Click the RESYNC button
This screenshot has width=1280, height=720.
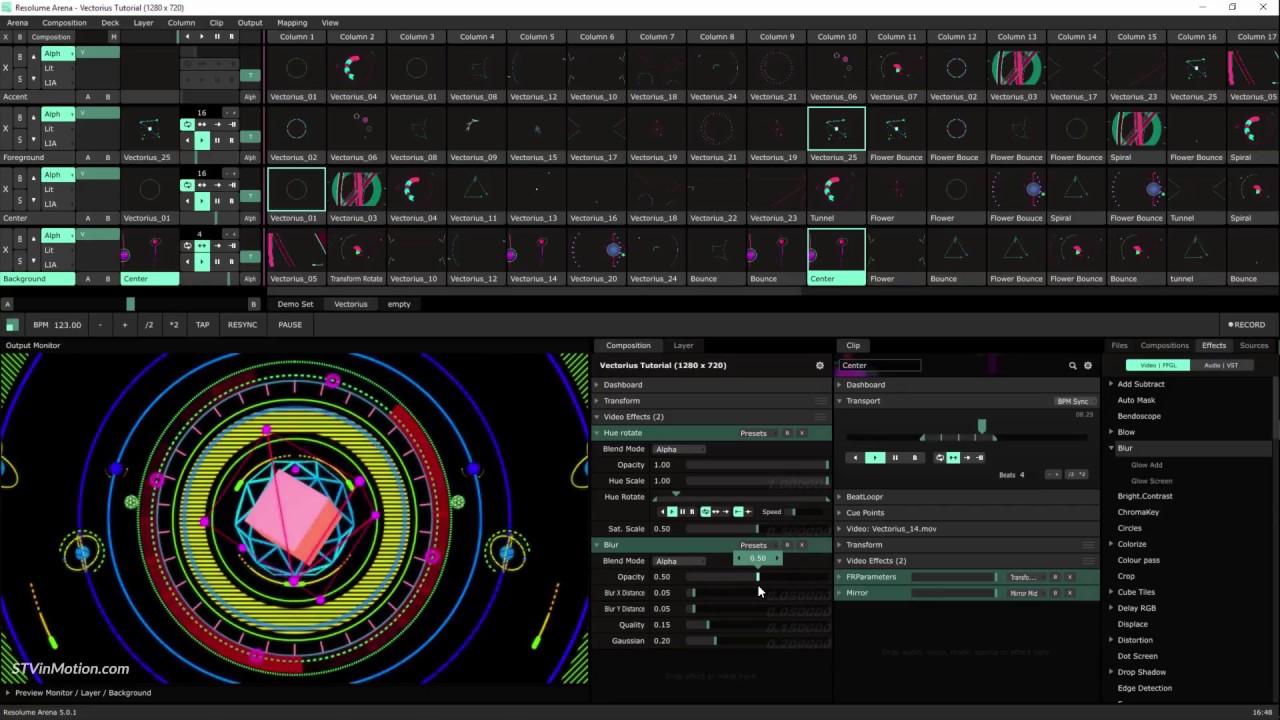(242, 325)
